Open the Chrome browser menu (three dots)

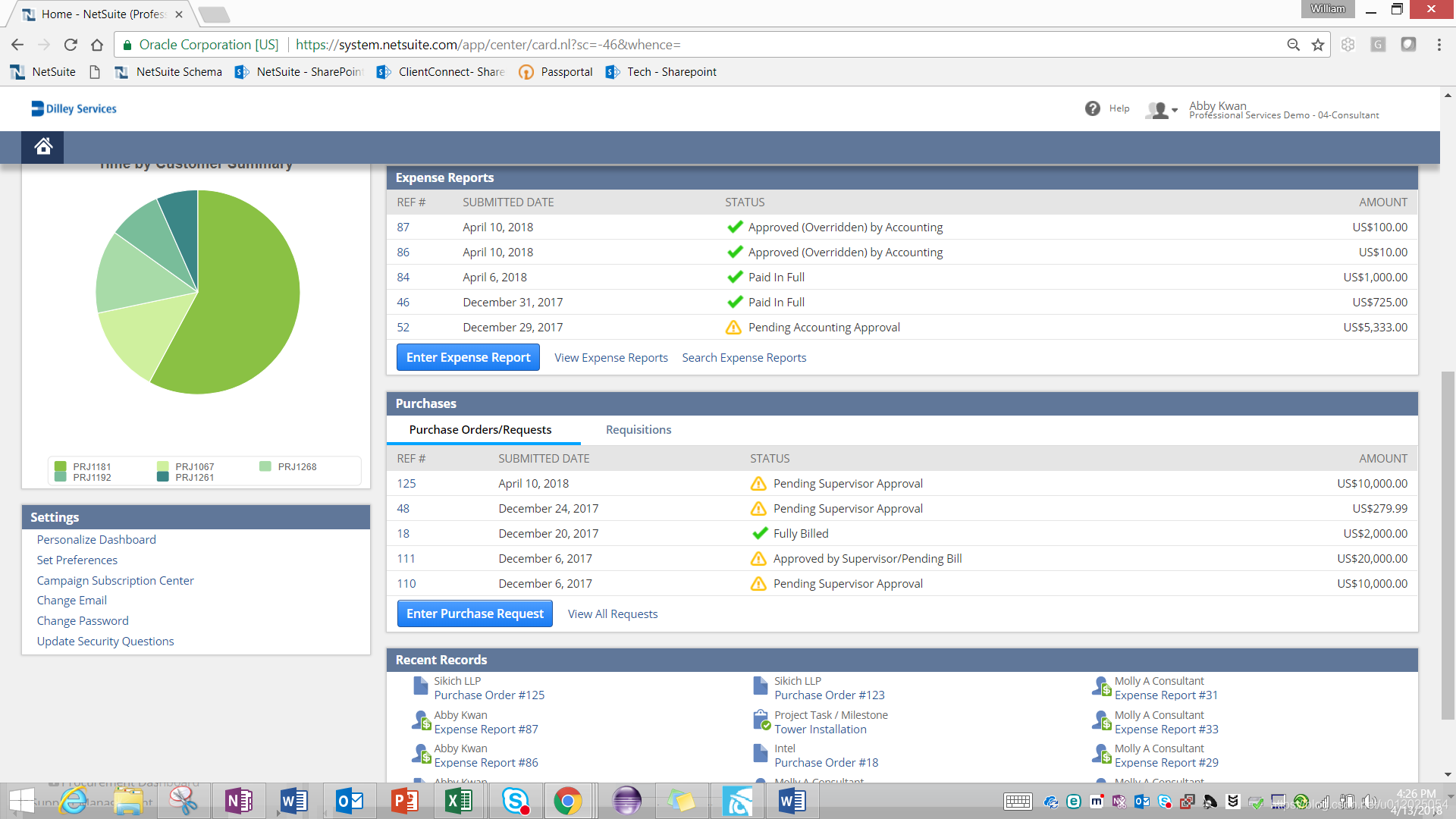(x=1439, y=45)
